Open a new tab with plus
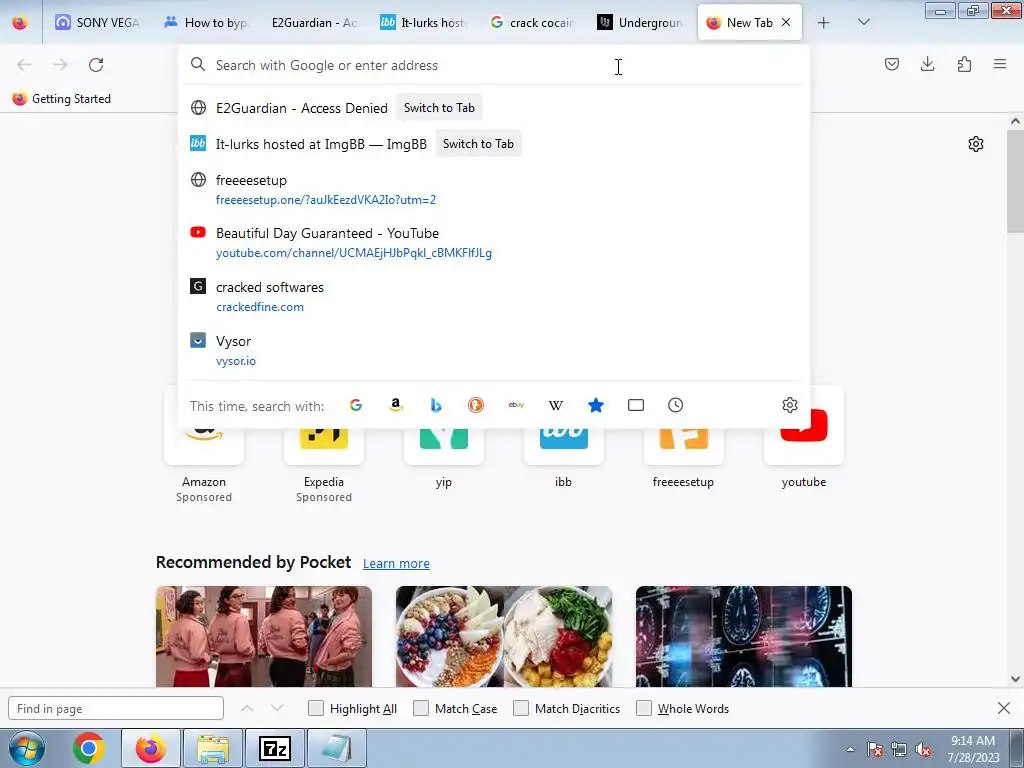Viewport: 1024px width, 768px height. point(824,22)
